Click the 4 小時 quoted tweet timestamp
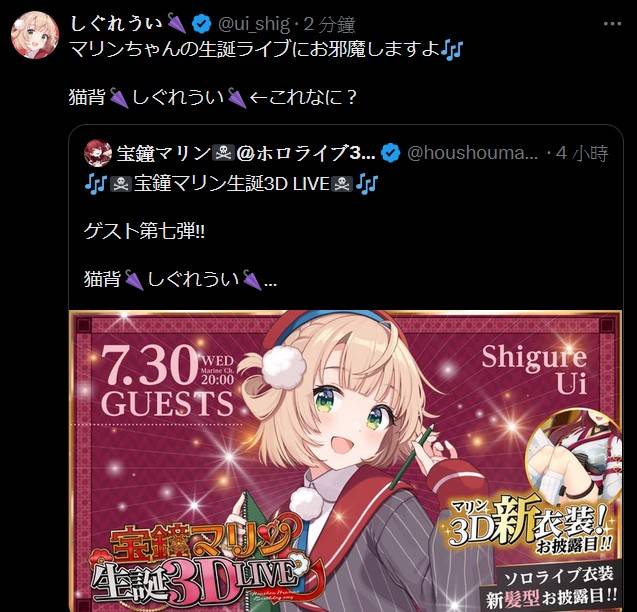The image size is (637, 612). [x=582, y=154]
